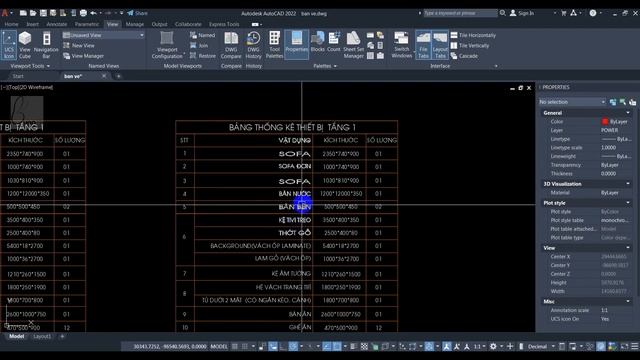Click the Plot printer icon

coord(83,13)
